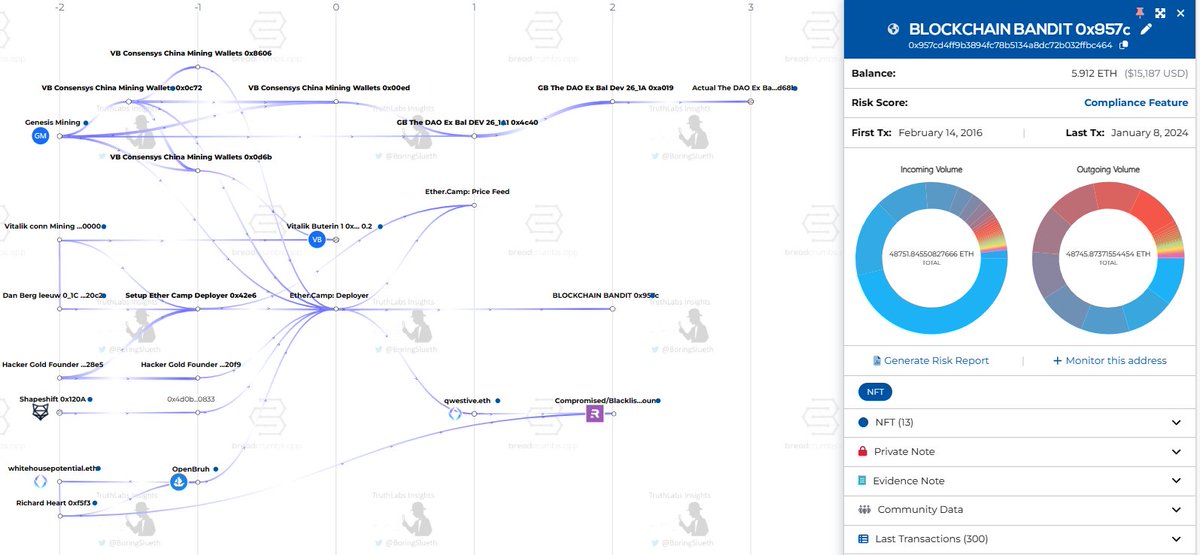Click the Shapeshift fox icon
1200x555 pixels.
[x=40, y=413]
